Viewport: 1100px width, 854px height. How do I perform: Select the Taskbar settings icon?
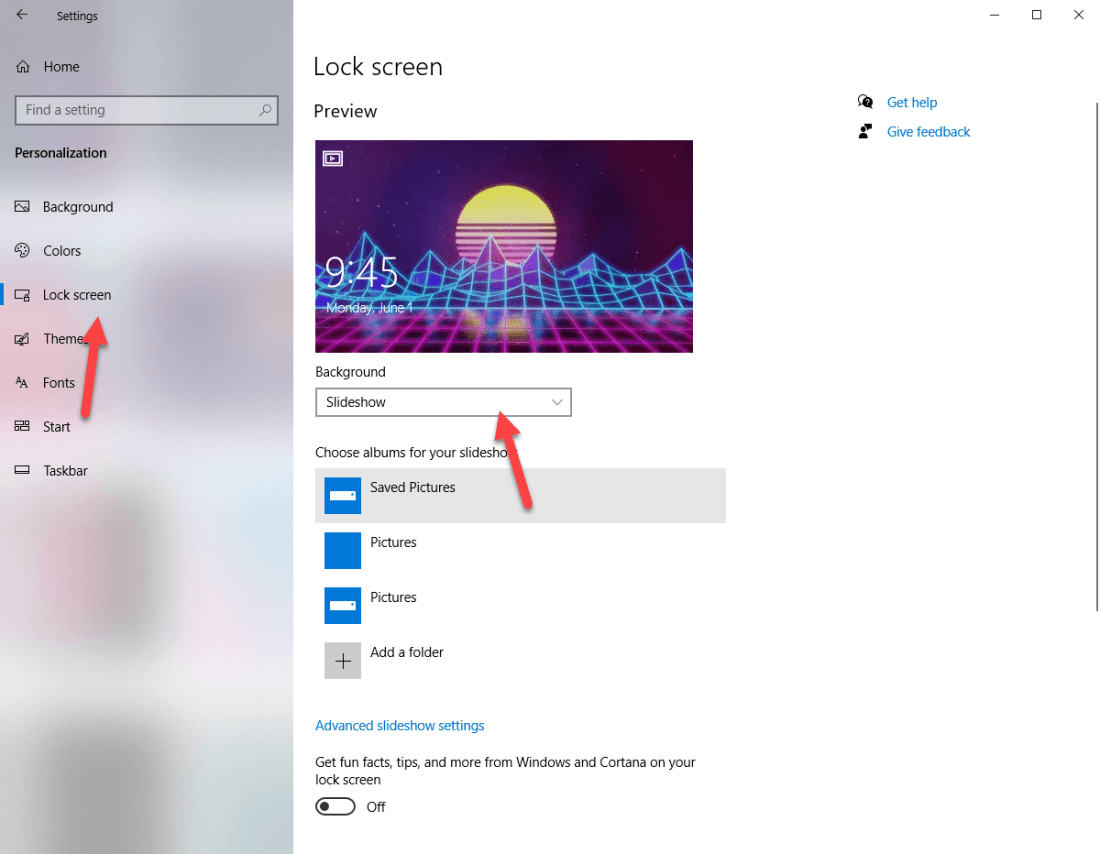coord(22,470)
